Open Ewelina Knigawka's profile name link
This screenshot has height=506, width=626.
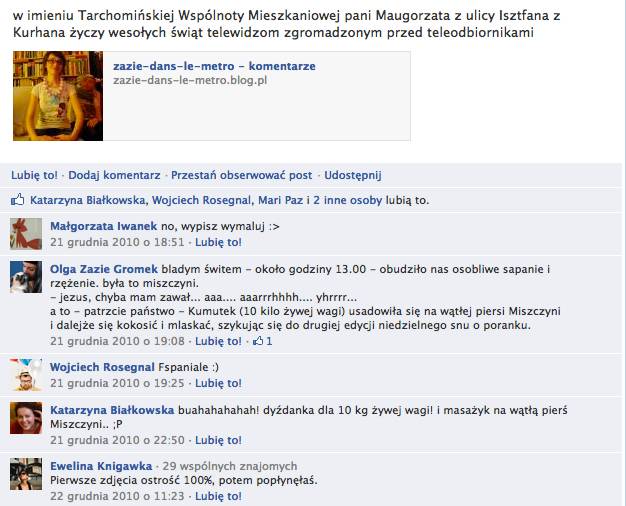[x=101, y=466]
